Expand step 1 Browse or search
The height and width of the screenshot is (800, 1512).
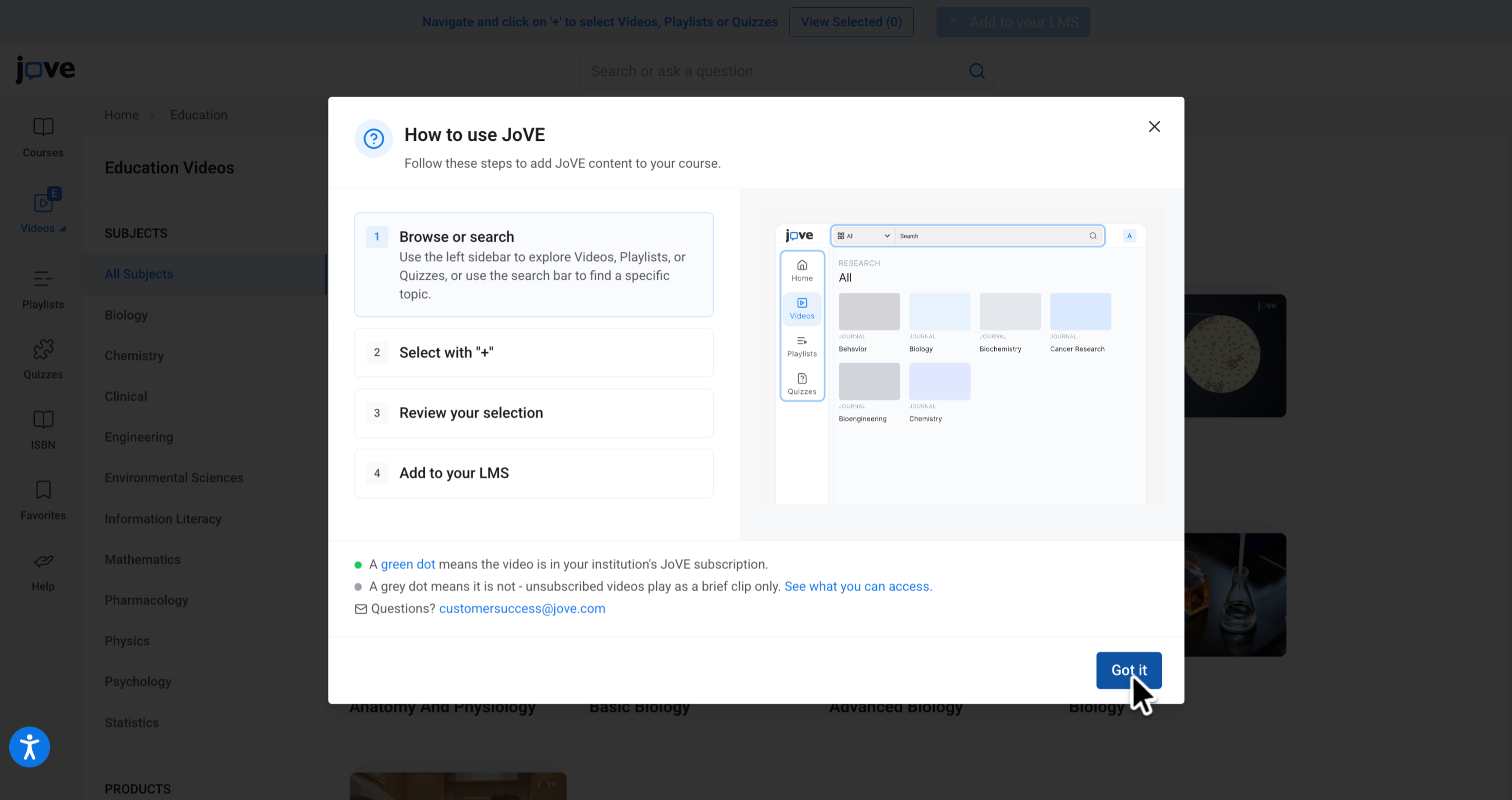point(533,265)
